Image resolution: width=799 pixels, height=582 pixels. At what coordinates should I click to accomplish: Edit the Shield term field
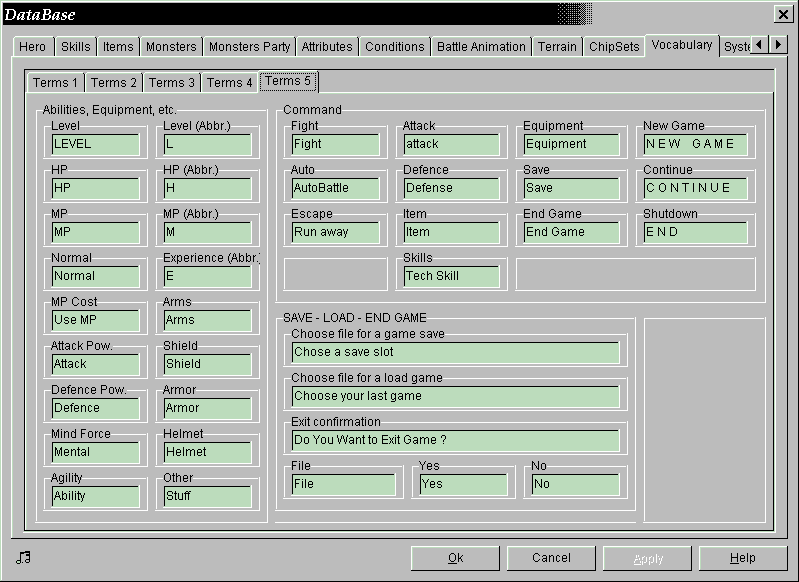tap(207, 364)
